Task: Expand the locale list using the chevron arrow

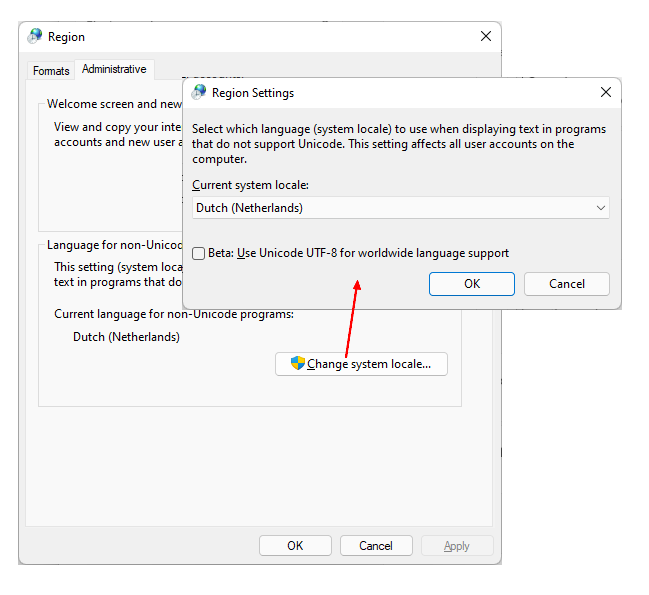Action: coord(600,208)
